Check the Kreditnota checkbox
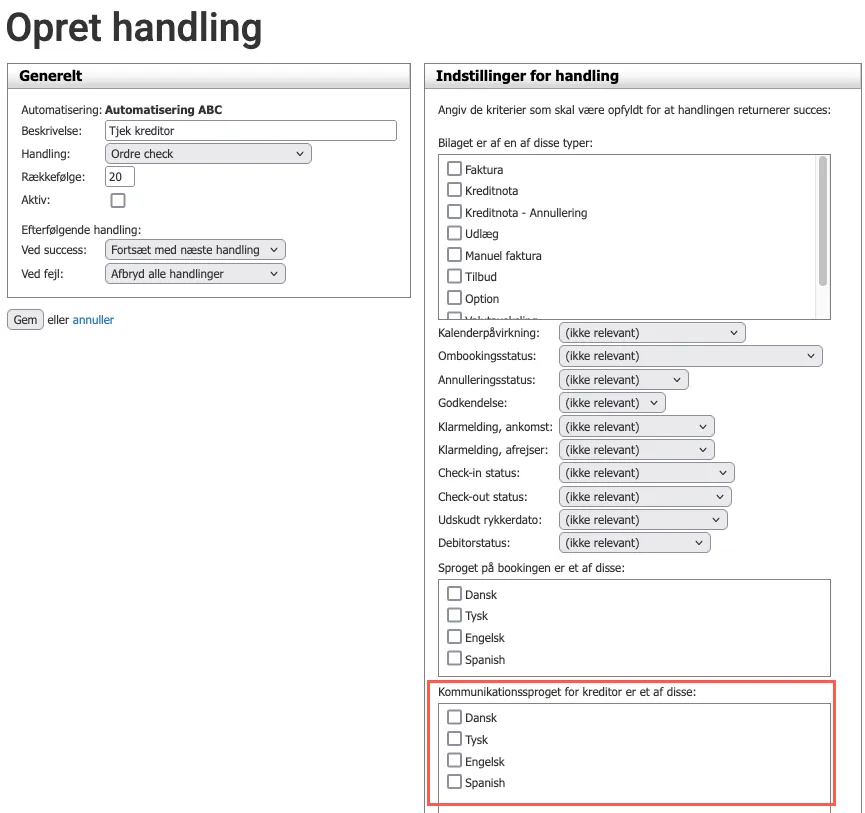 pos(454,190)
